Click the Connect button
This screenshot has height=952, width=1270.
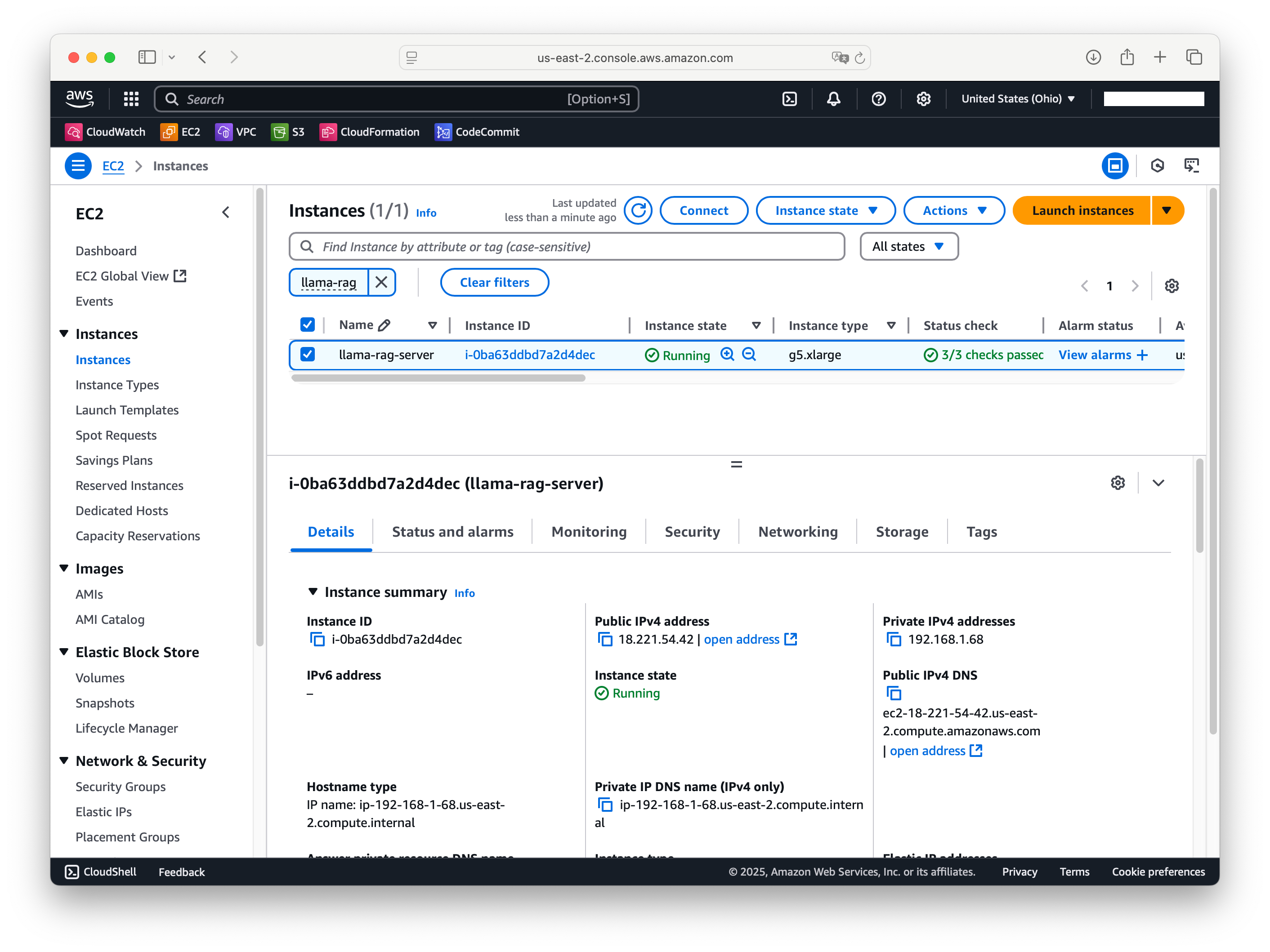703,211
